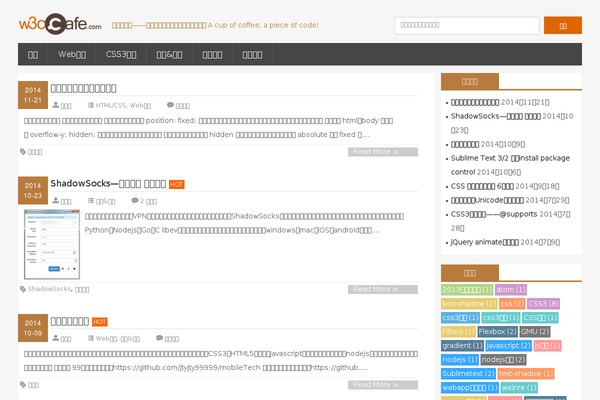Click Read More on the 10-09 post
Screen dimensions: 600x400
coord(383,385)
